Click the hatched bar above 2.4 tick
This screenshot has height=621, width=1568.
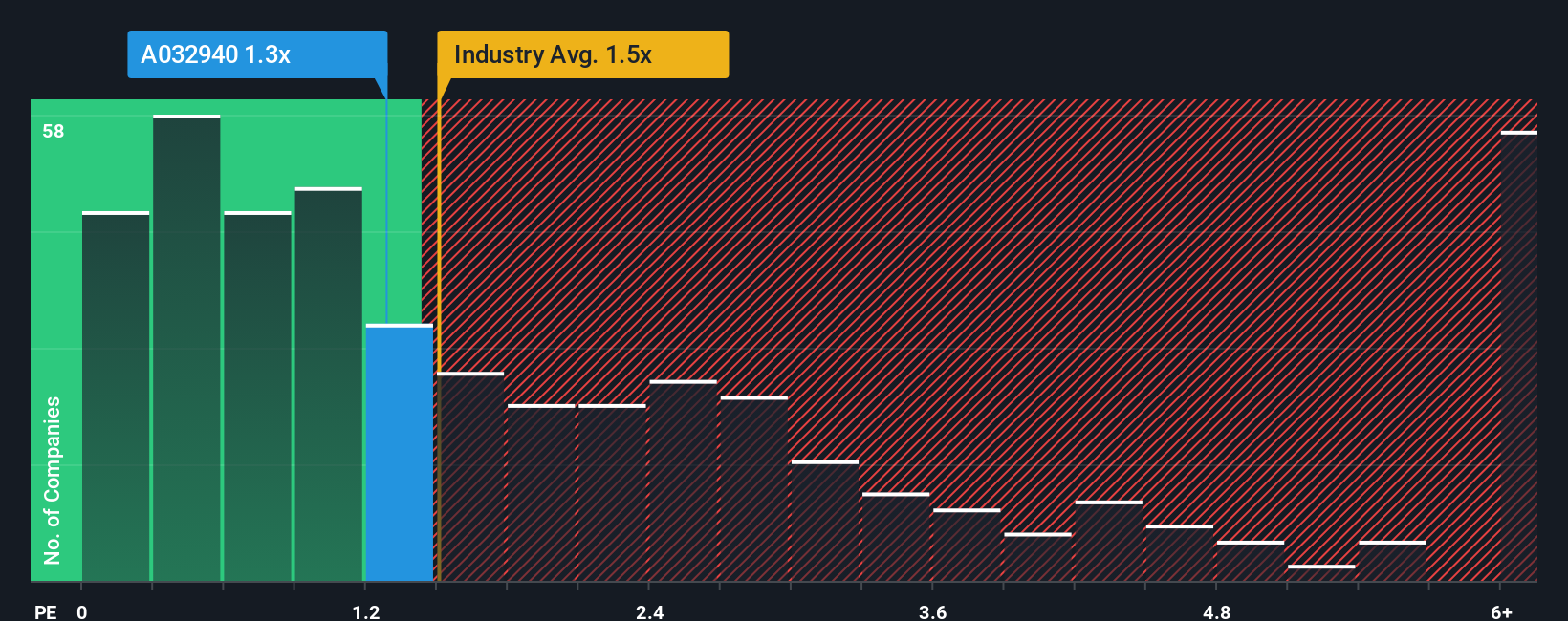[684, 481]
